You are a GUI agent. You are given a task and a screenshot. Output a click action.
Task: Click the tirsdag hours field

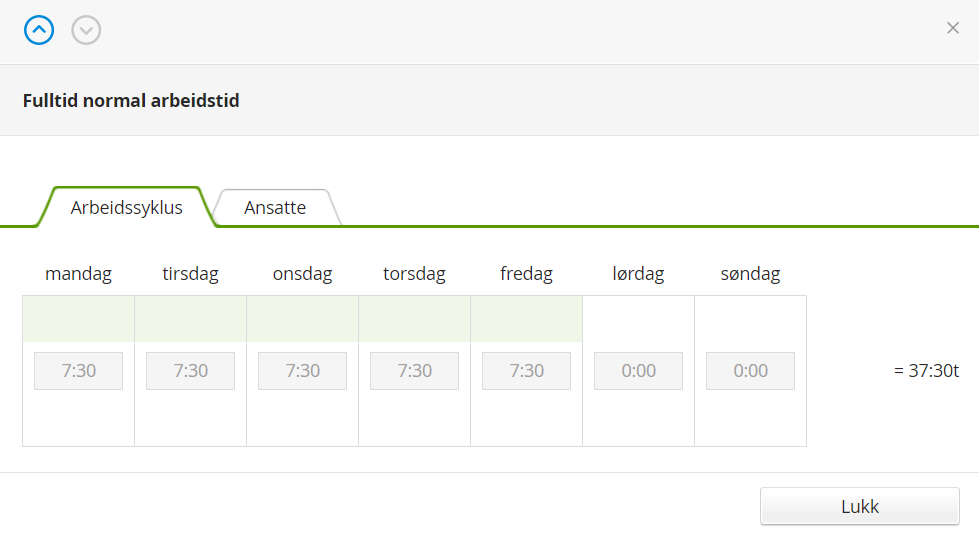pyautogui.click(x=190, y=371)
